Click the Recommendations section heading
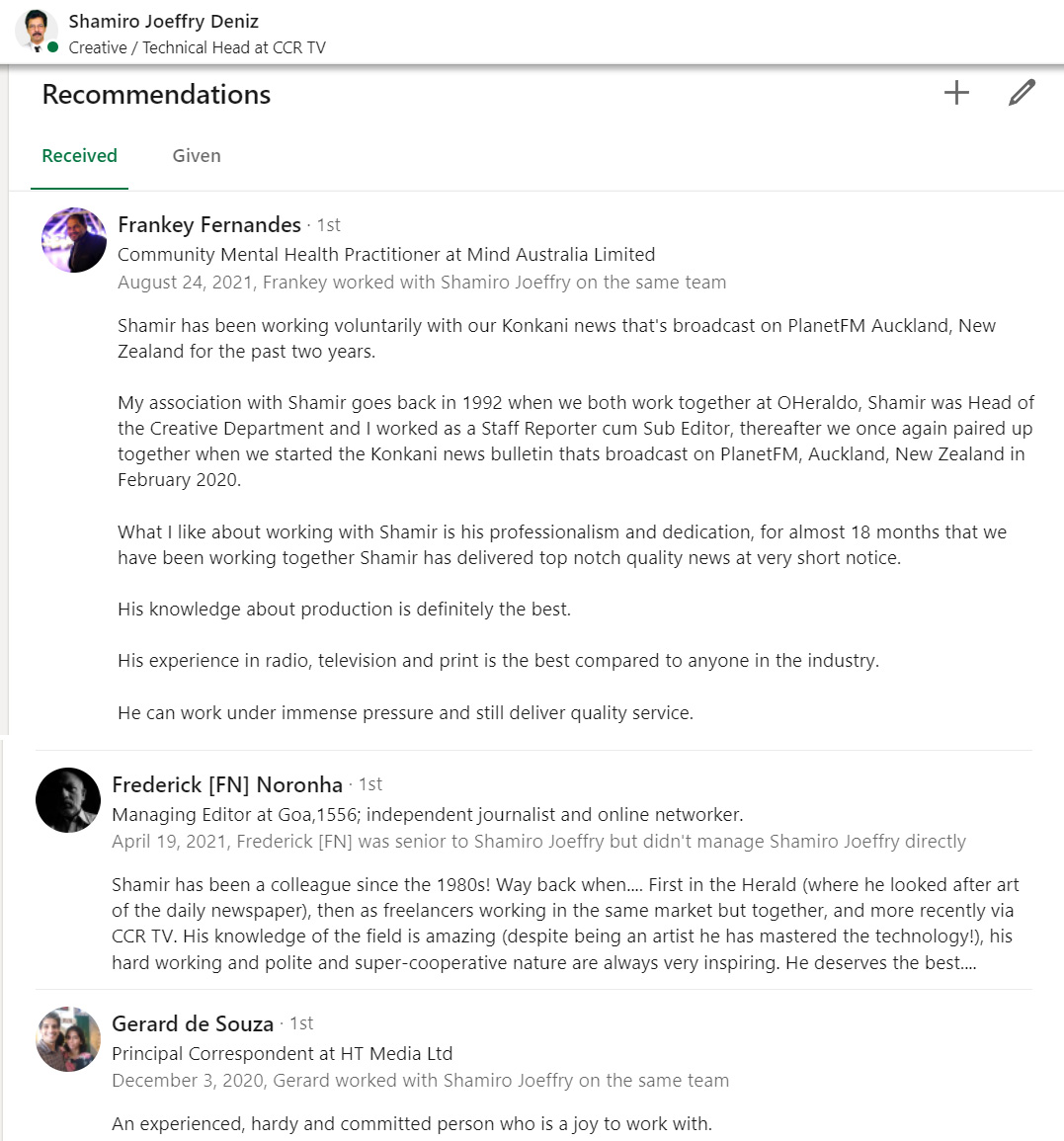Viewport: 1064px width, 1141px height. [156, 95]
